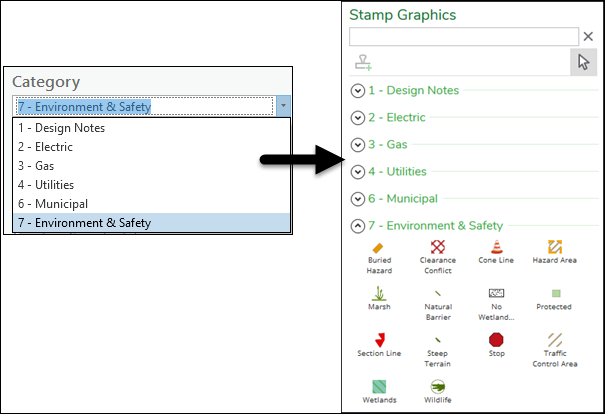Select the Hazard Area stamp icon
Image resolution: width=605 pixels, height=414 pixels.
(x=555, y=252)
